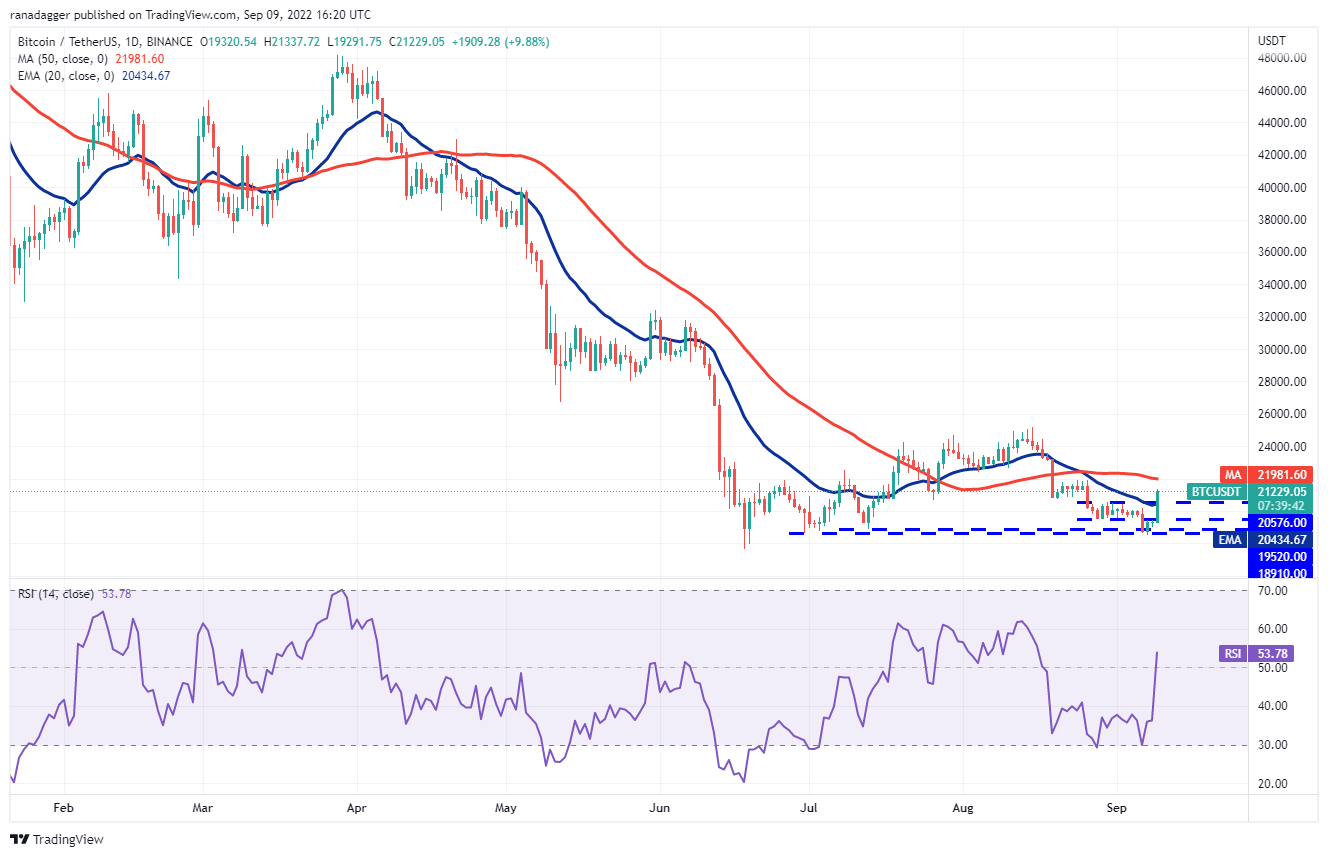
Task: Click the 32000.00 price axis label
Action: (x=1280, y=317)
